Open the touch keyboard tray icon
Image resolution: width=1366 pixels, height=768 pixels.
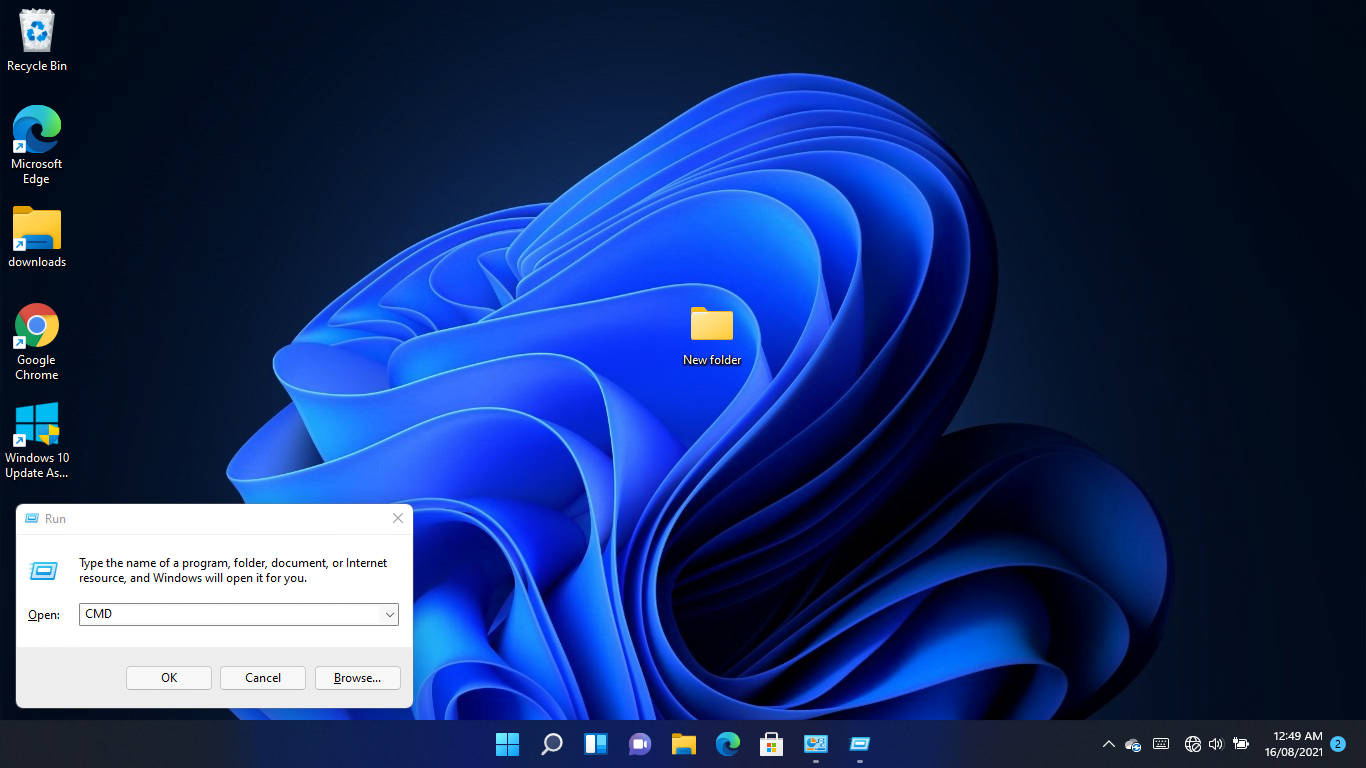1160,744
